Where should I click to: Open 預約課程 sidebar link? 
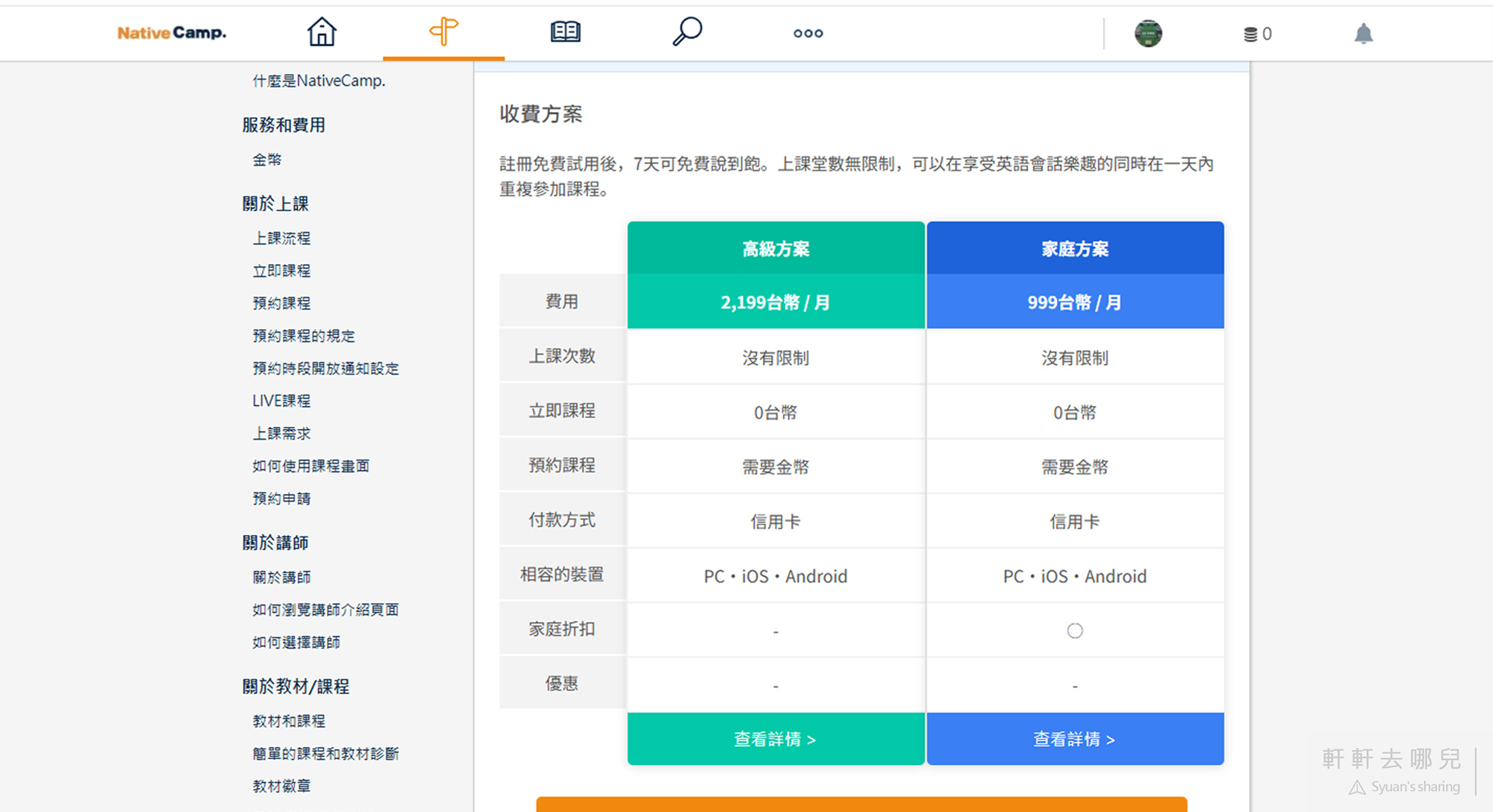tap(281, 303)
